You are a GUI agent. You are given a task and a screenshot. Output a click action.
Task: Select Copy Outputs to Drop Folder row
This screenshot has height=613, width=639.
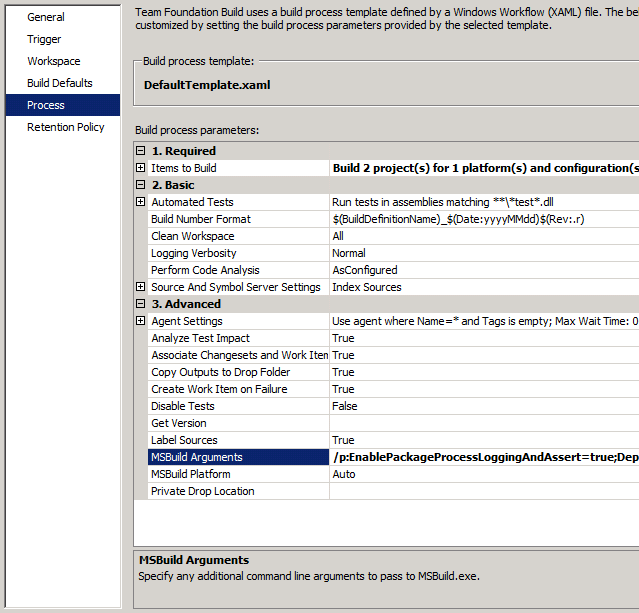(238, 372)
